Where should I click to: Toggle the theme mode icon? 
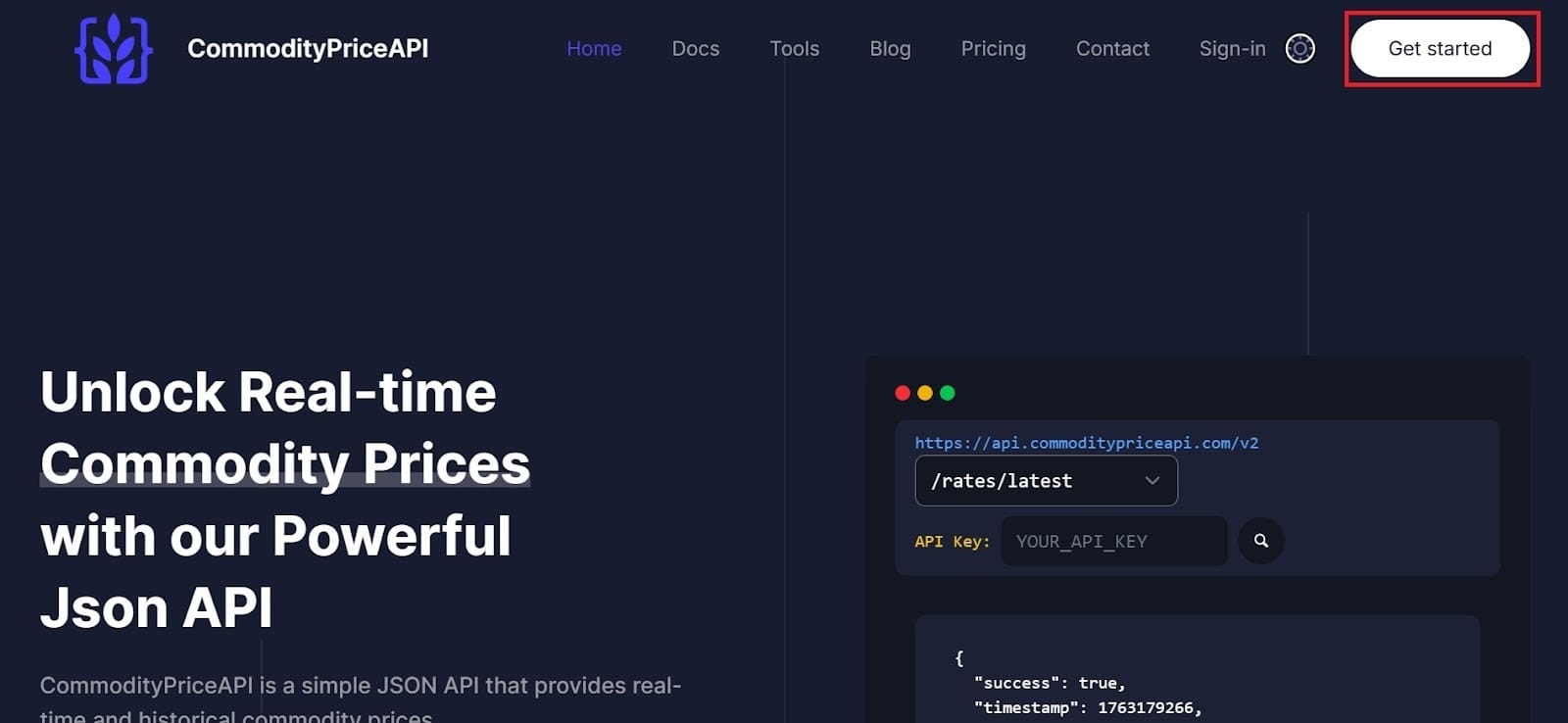(x=1300, y=48)
